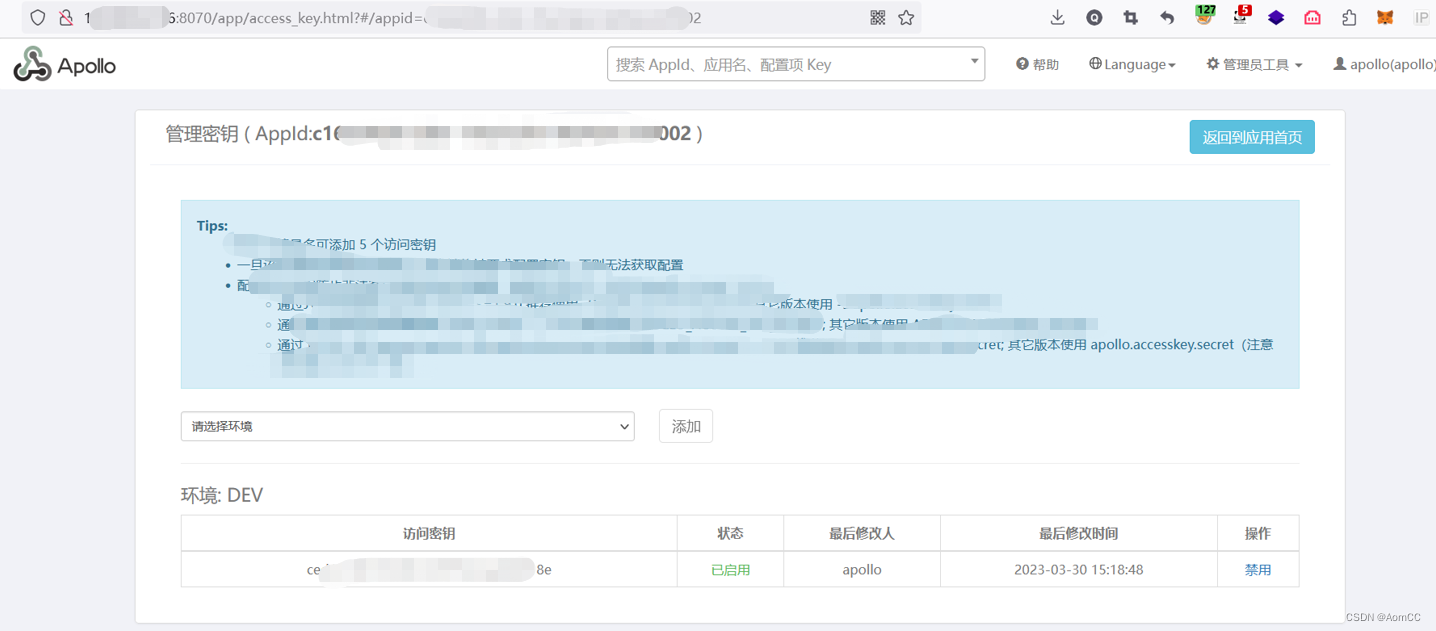Viewport: 1436px width, 631px height.
Task: Open the 管理员工具 admin tools menu
Action: pyautogui.click(x=1253, y=63)
